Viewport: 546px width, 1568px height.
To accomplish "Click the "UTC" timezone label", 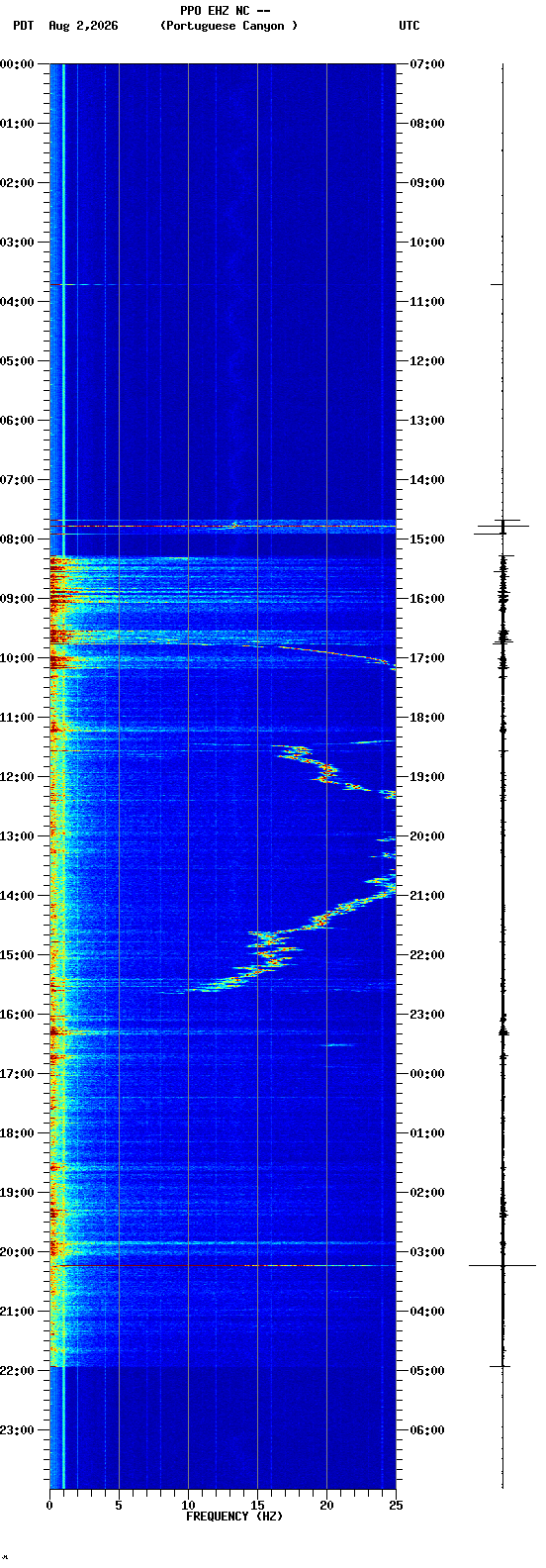I will pos(409,26).
